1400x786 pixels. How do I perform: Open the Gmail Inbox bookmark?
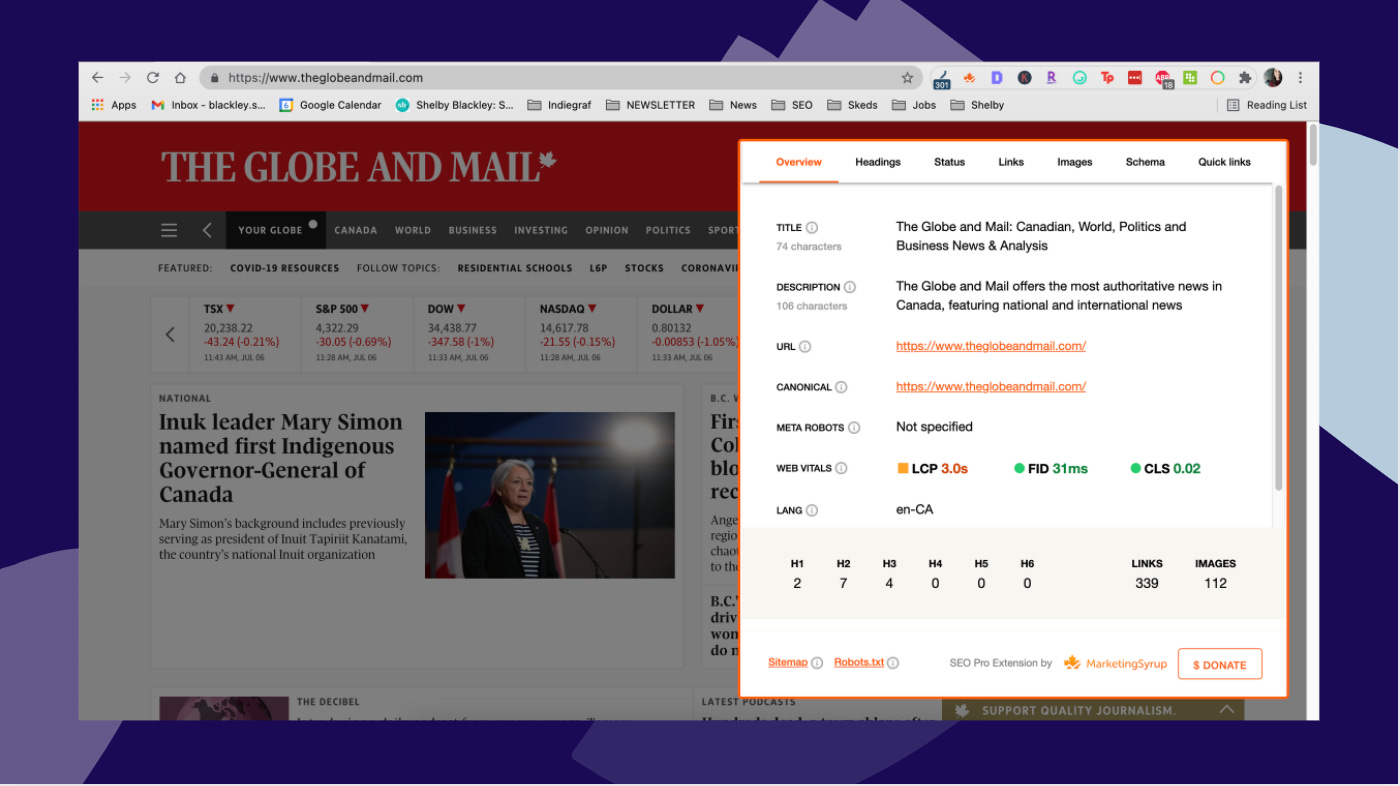coord(208,105)
